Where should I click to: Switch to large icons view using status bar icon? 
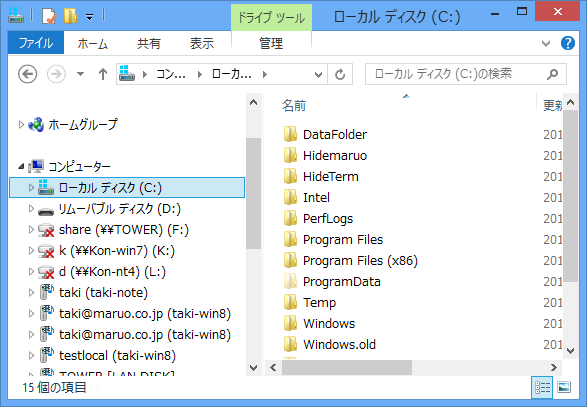(564, 387)
